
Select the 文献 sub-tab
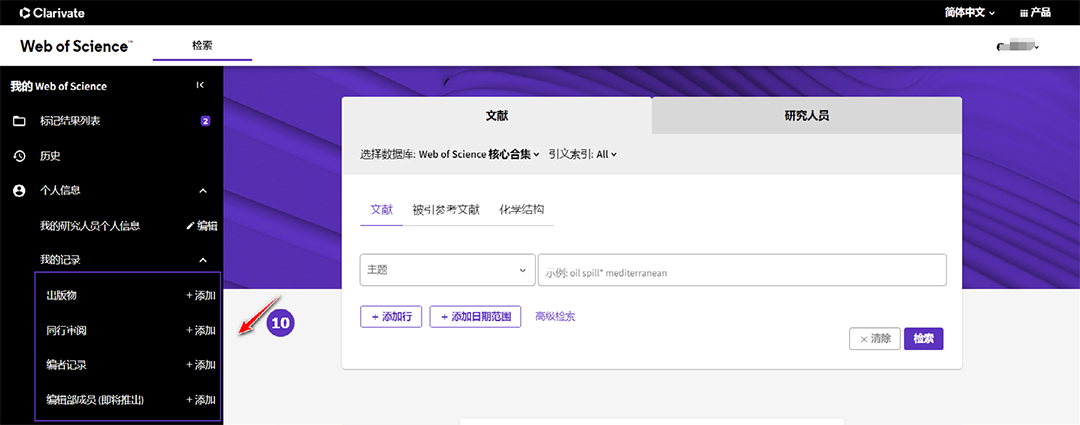point(382,210)
